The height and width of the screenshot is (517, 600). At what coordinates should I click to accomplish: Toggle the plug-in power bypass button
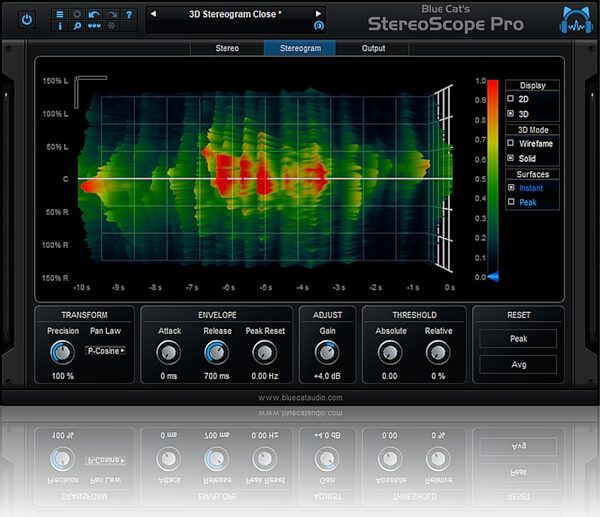pos(27,20)
